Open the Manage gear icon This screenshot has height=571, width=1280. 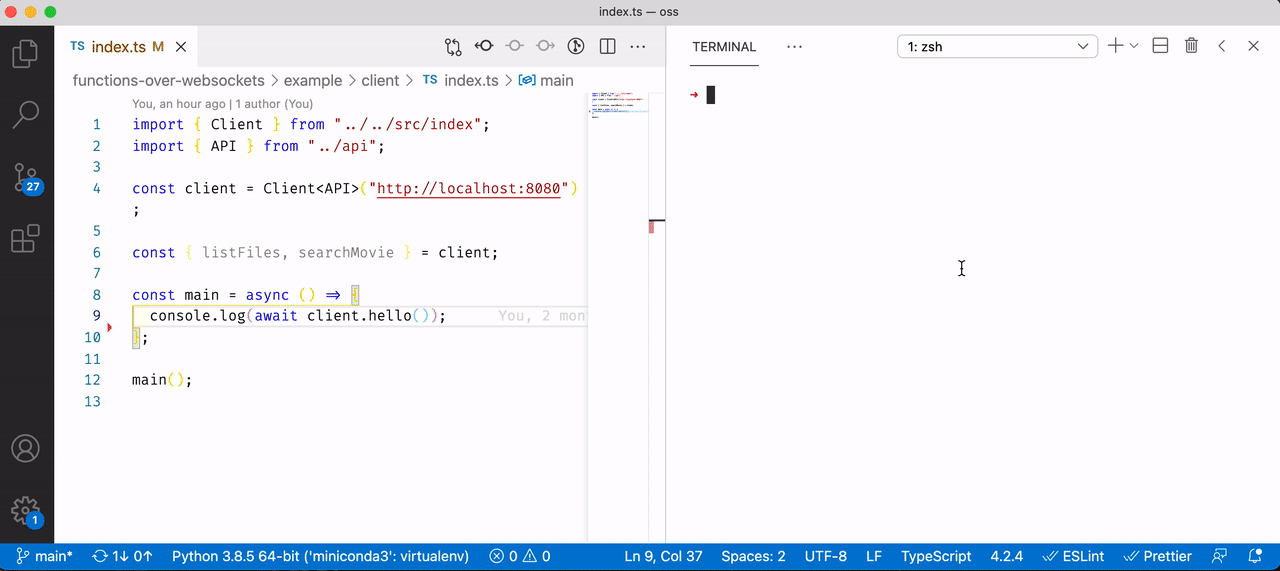click(x=26, y=511)
